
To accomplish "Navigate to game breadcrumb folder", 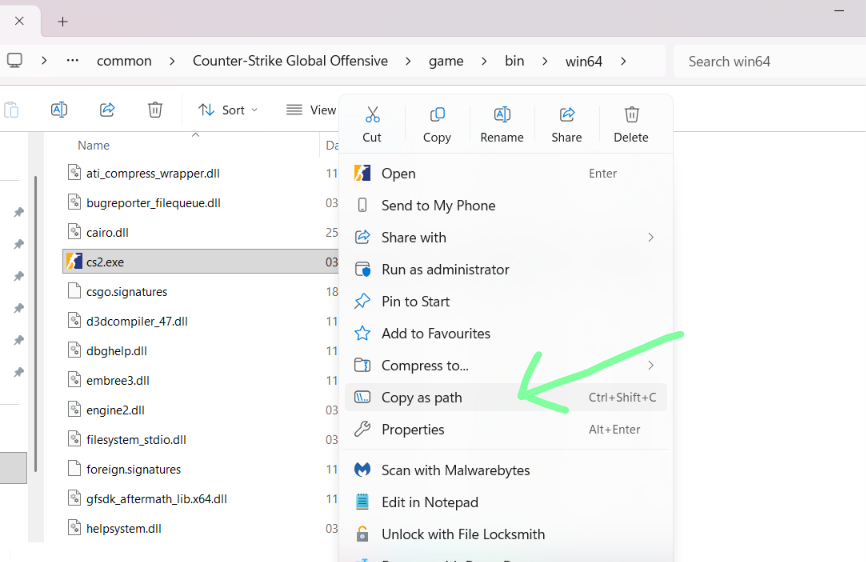I will point(446,61).
